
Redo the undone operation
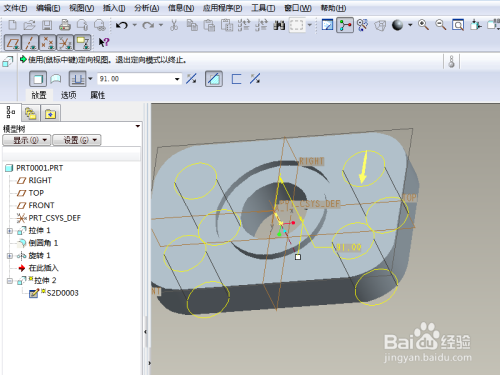point(148,25)
